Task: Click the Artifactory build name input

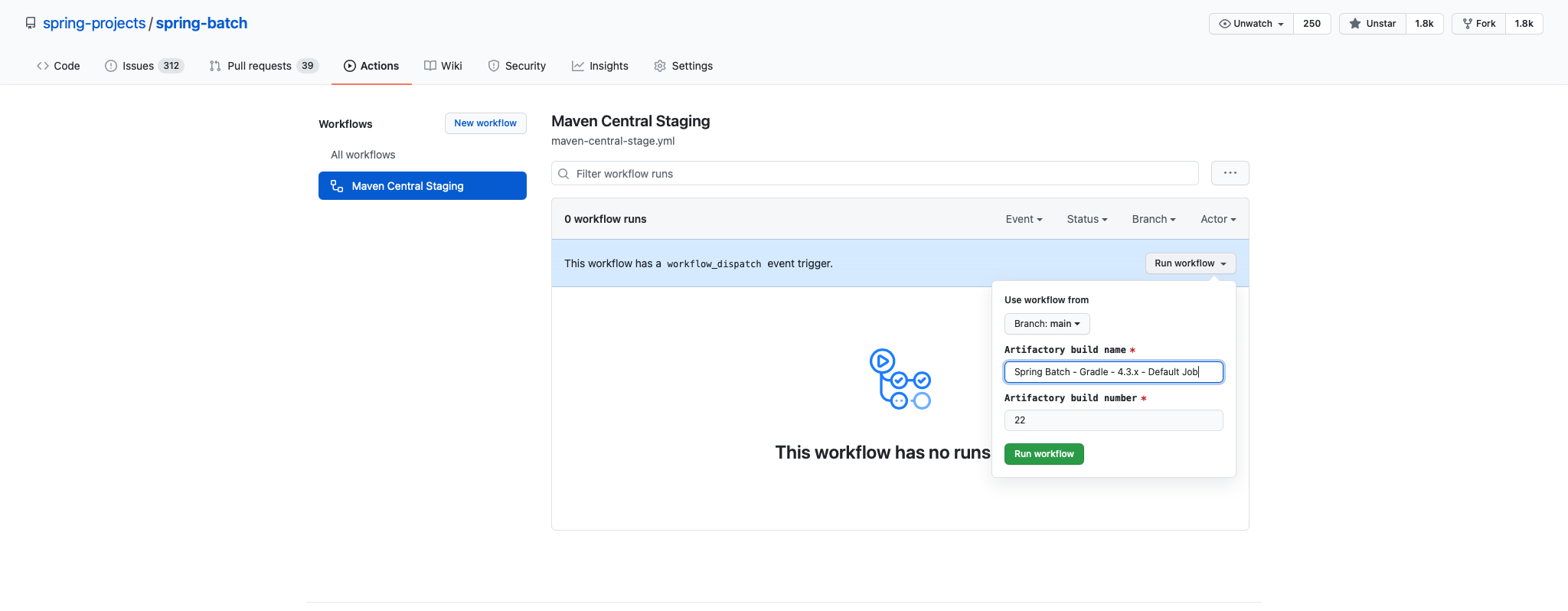Action: [1114, 372]
